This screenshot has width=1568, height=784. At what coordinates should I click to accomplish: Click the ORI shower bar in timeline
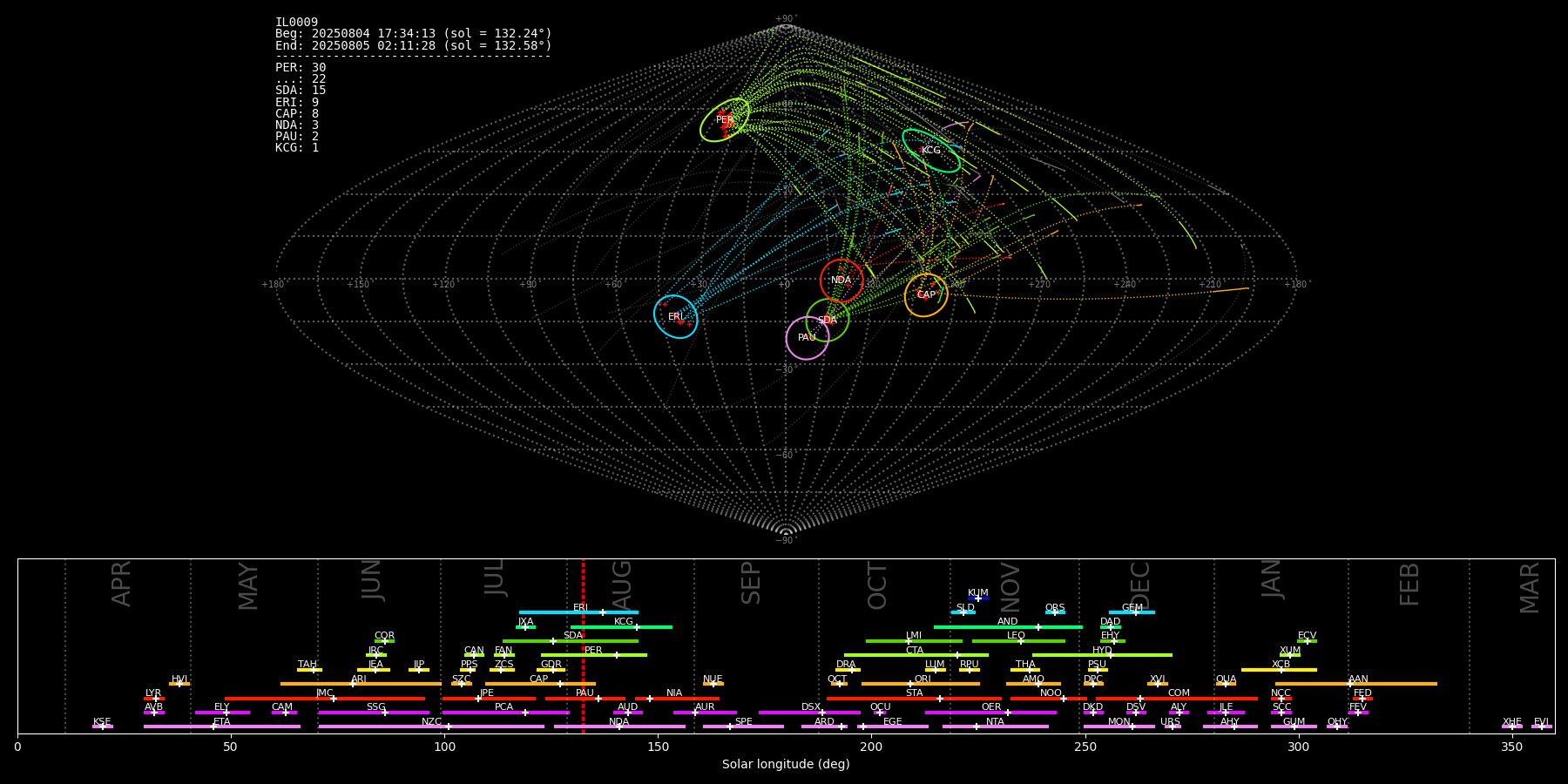click(921, 684)
